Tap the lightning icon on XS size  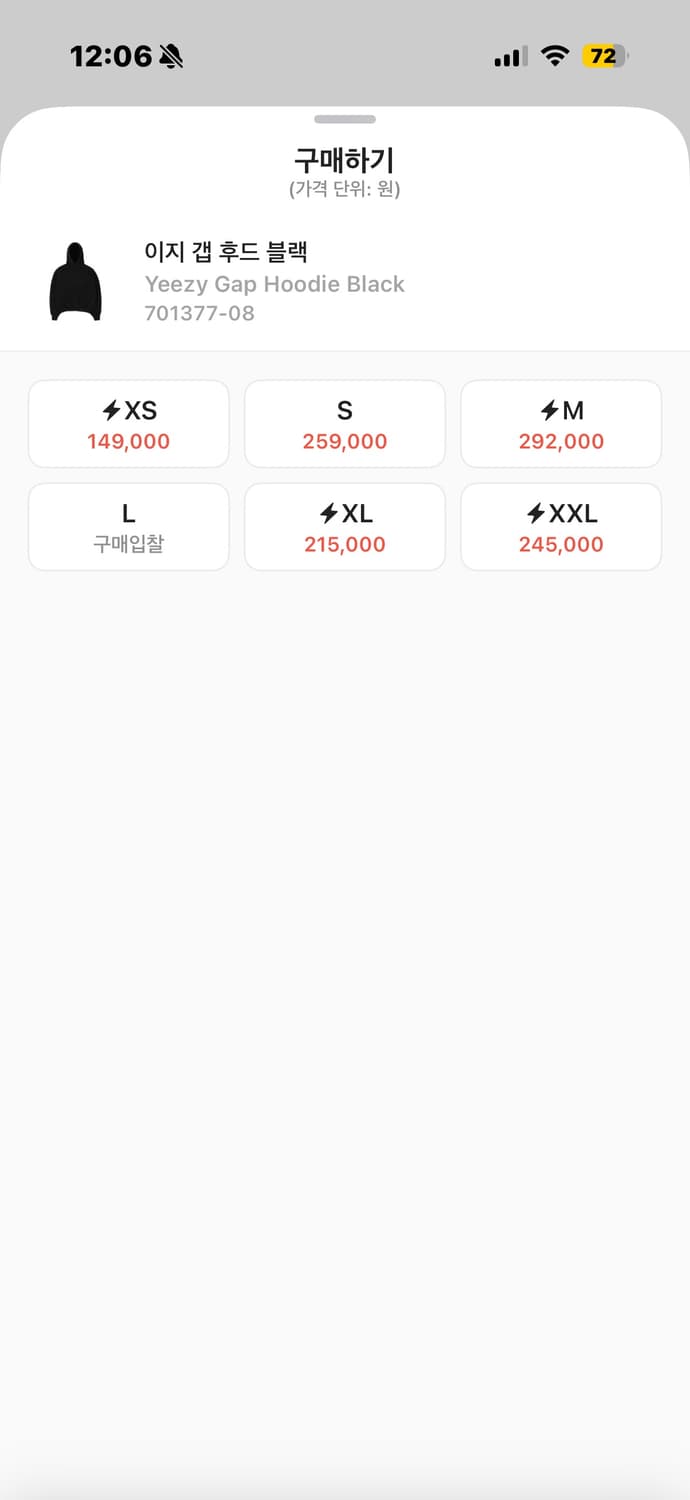pyautogui.click(x=111, y=411)
